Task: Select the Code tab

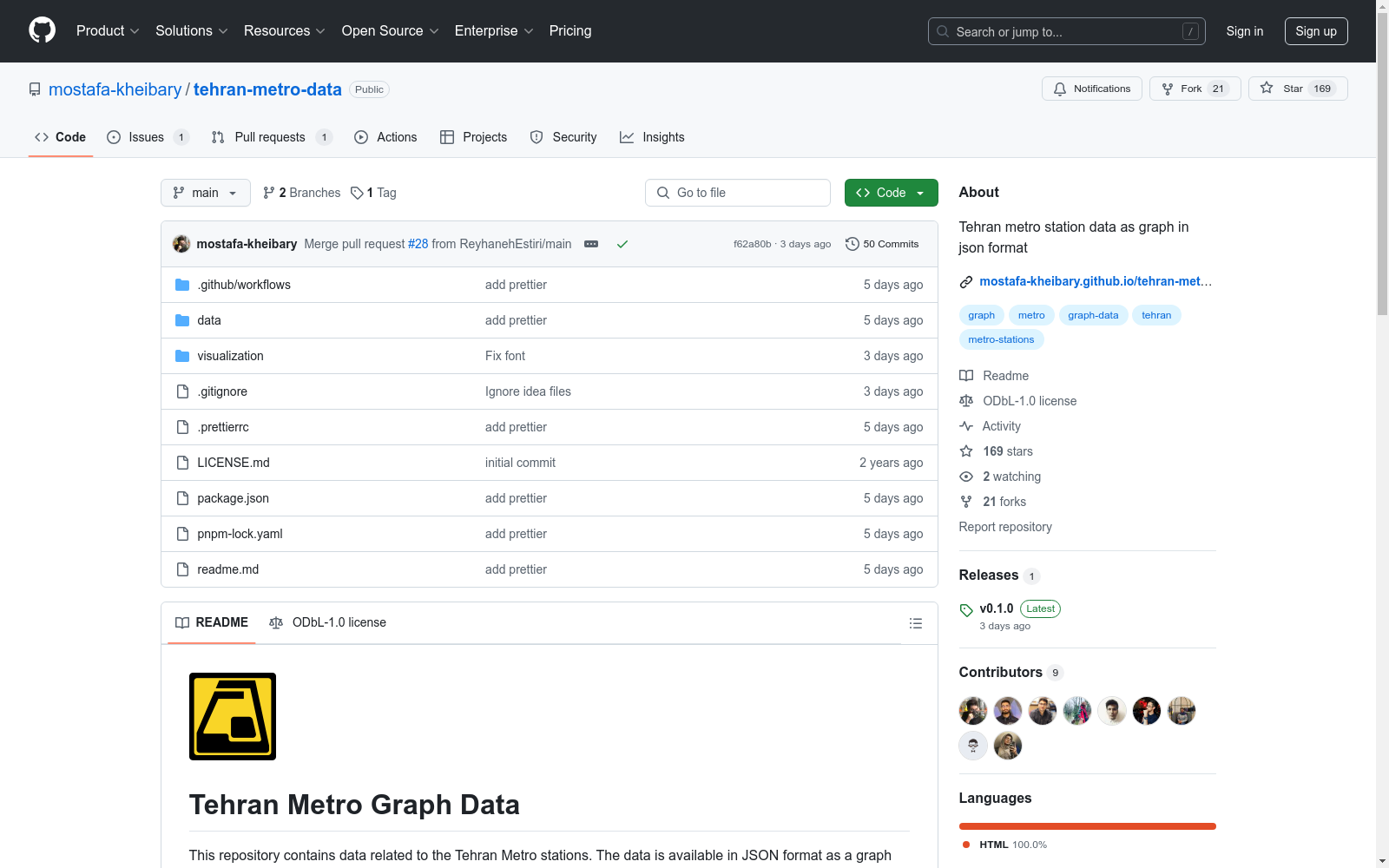Action: tap(61, 137)
